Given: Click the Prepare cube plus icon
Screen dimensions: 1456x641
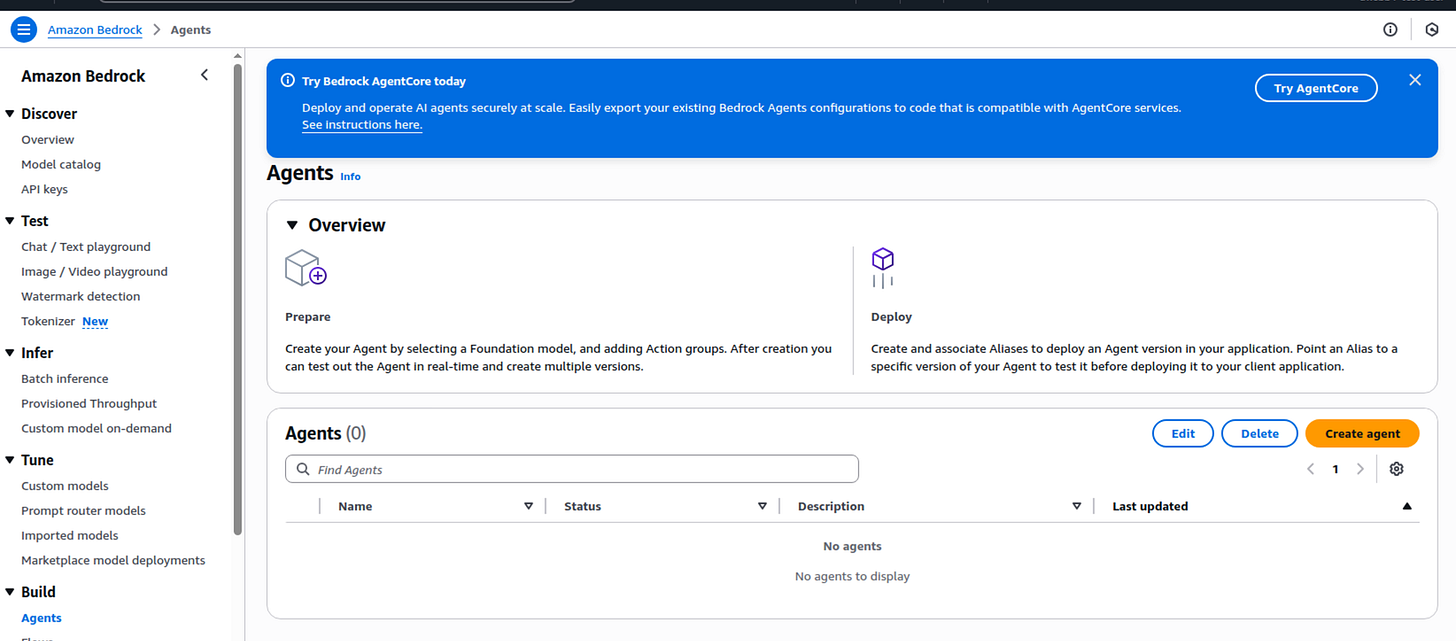Looking at the screenshot, I should [x=306, y=268].
